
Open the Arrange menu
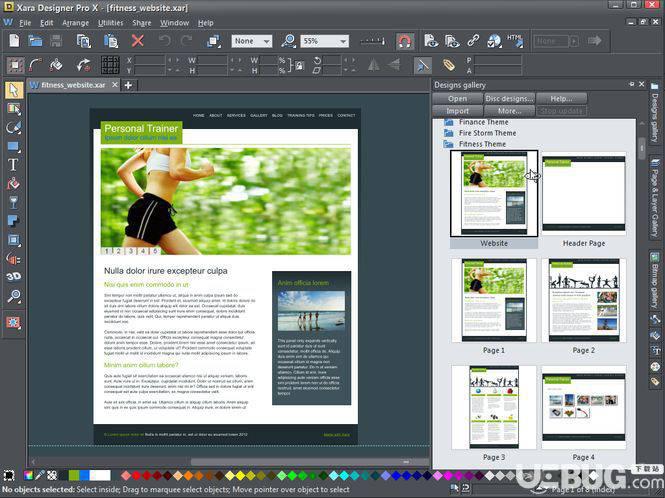click(75, 23)
